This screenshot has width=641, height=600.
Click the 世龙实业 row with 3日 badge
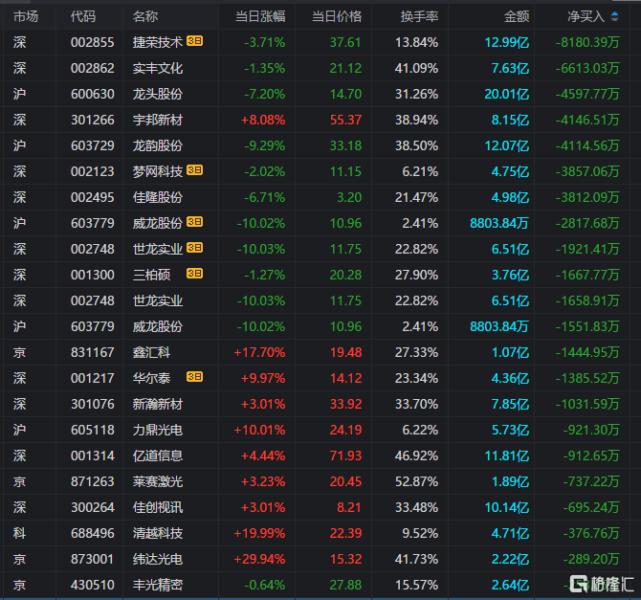point(320,249)
